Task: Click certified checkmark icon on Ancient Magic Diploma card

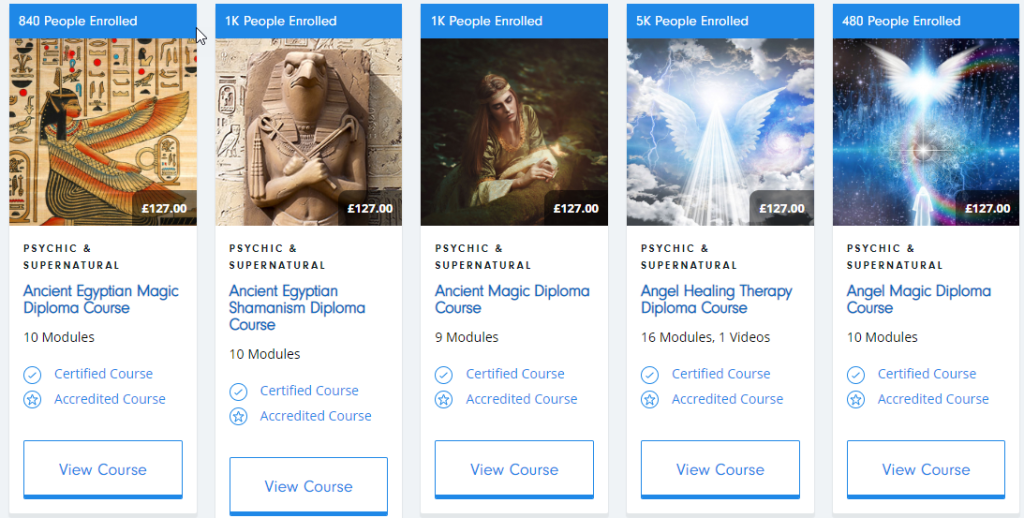Action: (x=444, y=374)
